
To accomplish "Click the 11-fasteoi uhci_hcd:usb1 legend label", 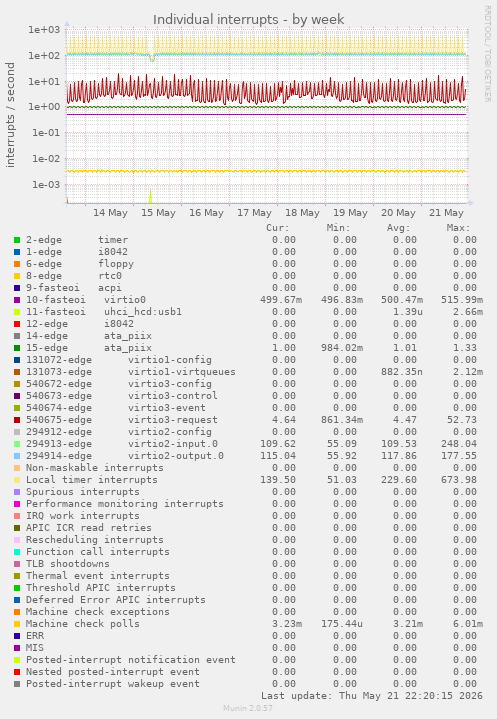I will [x=104, y=312].
